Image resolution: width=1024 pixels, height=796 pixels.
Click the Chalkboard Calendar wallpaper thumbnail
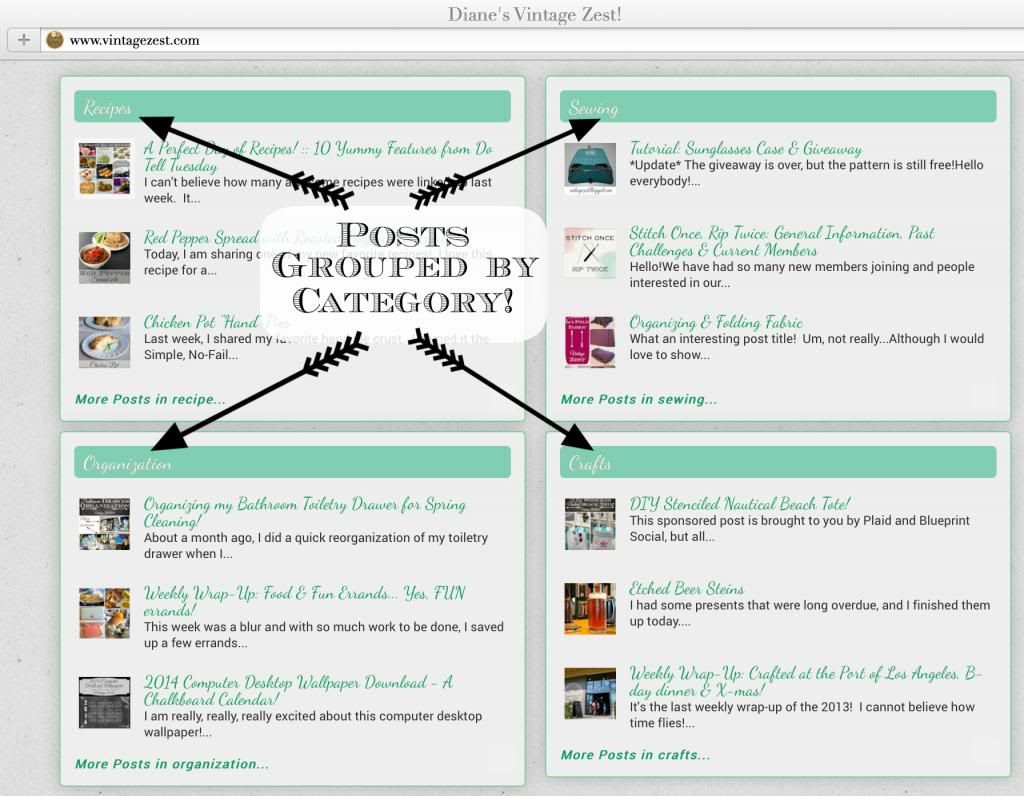coord(105,702)
